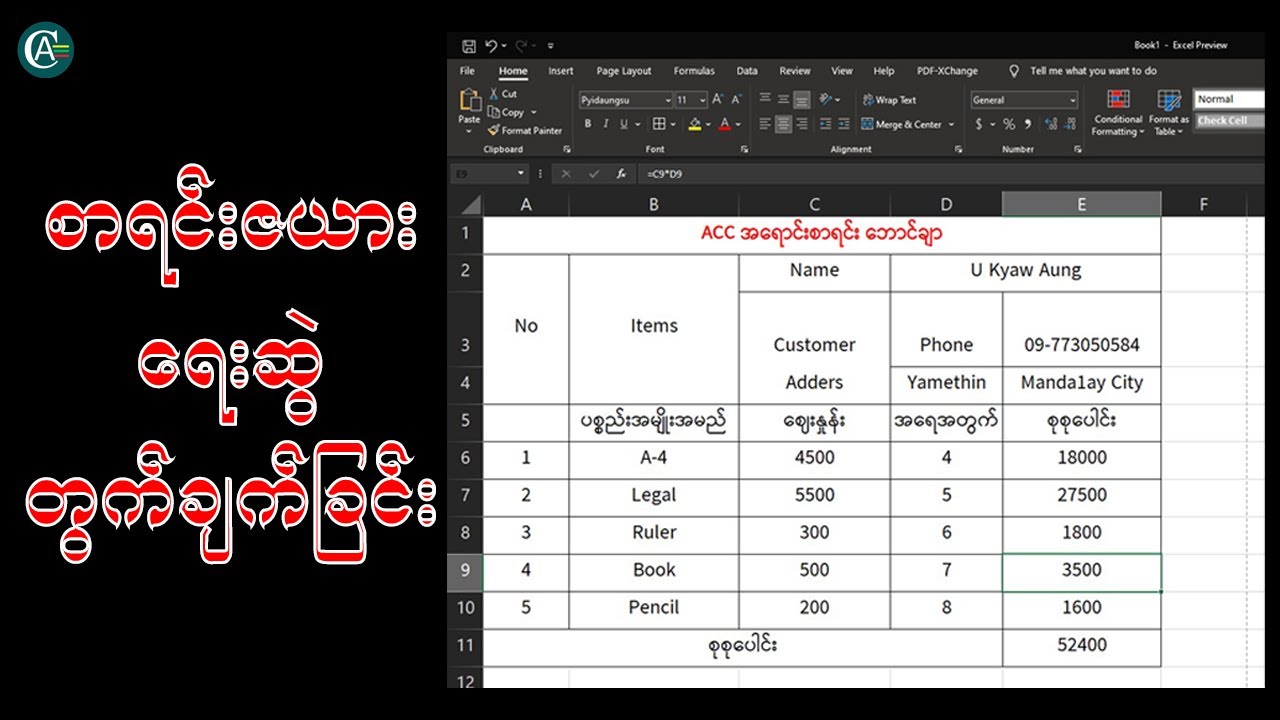Click the Increase Decimal icon
The width and height of the screenshot is (1280, 720).
click(1051, 124)
